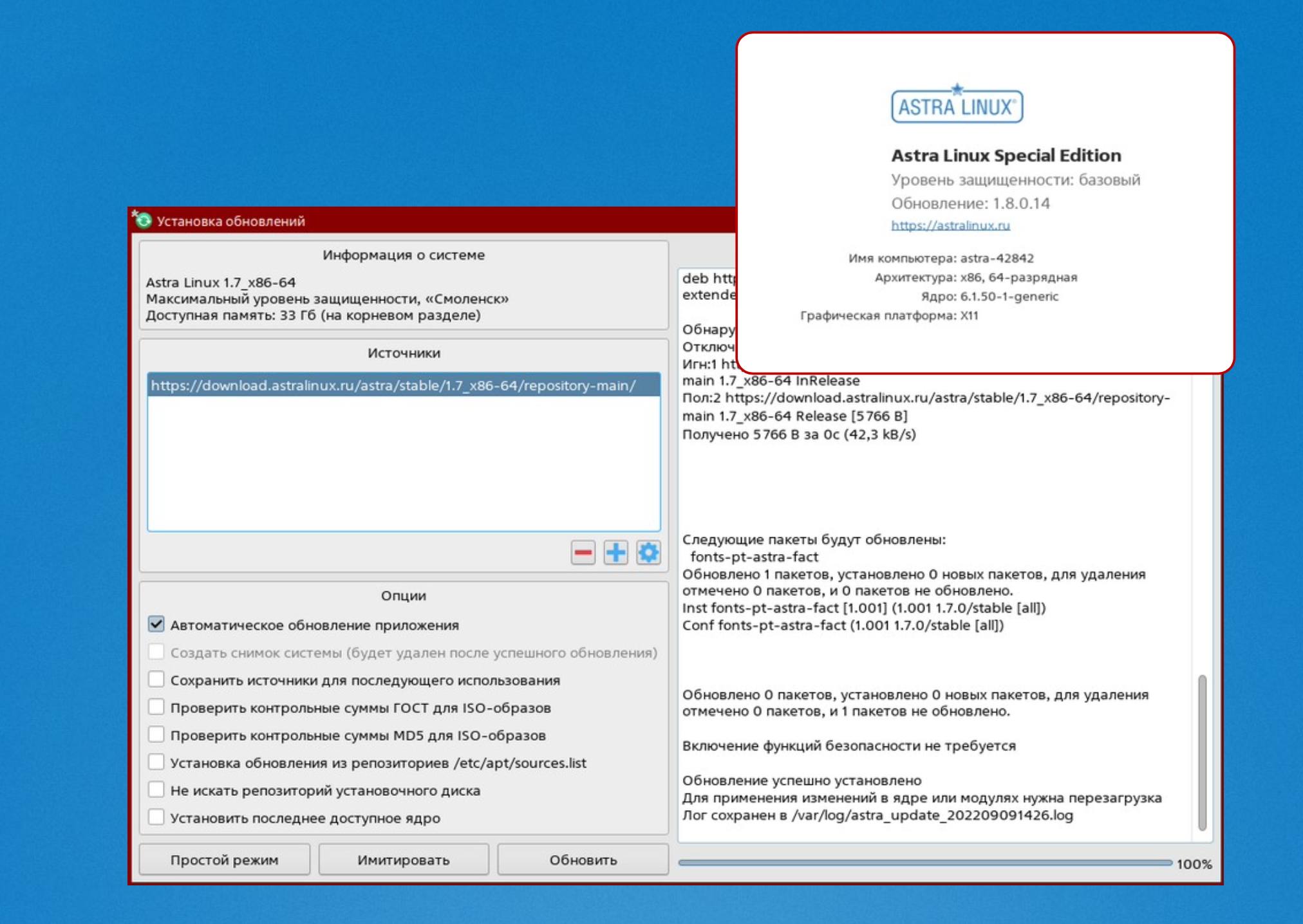Enable MD5 checksum verification for ISO images
The image size is (1303, 924).
tap(156, 735)
